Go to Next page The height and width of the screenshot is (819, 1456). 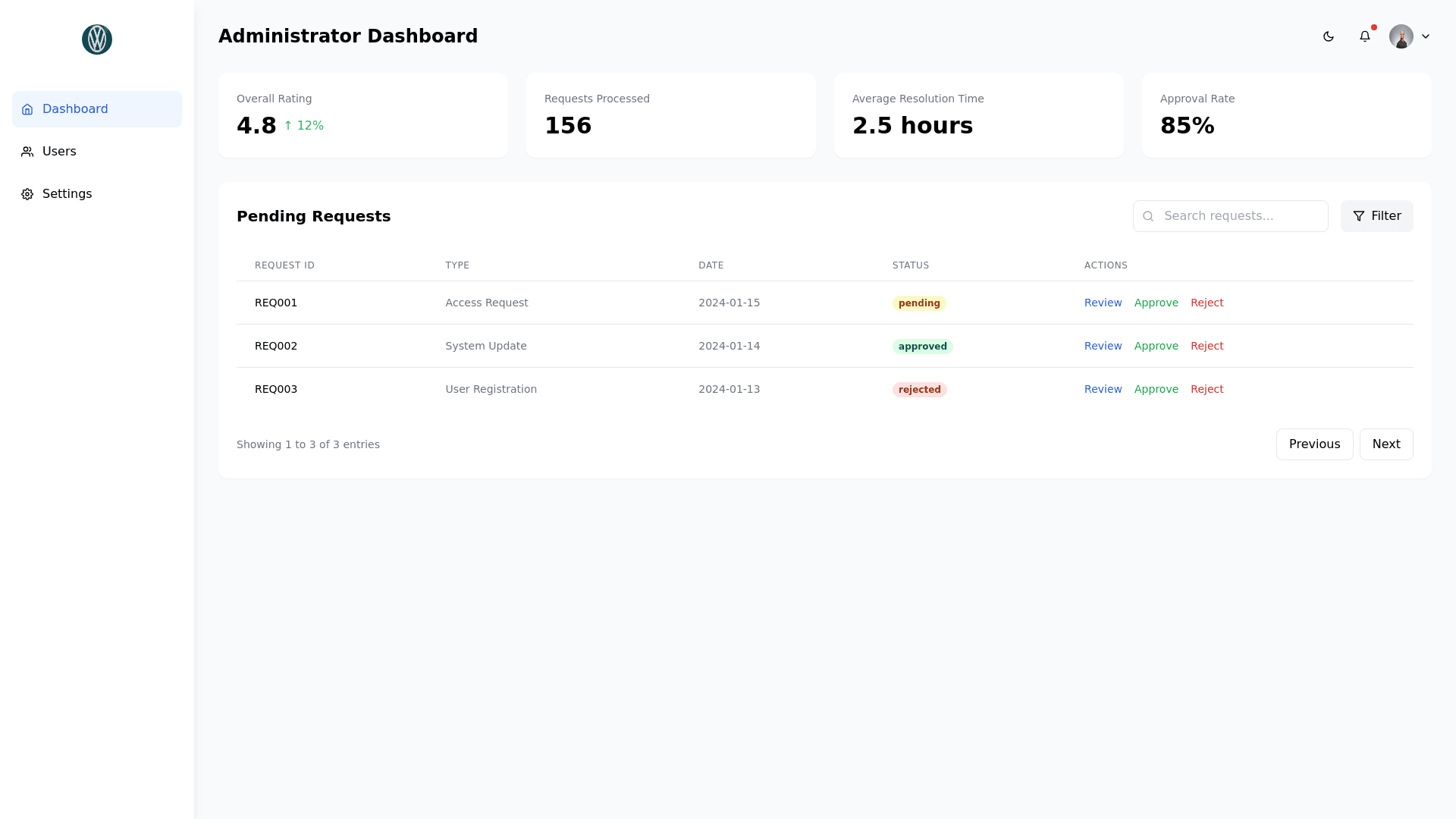tap(1385, 444)
